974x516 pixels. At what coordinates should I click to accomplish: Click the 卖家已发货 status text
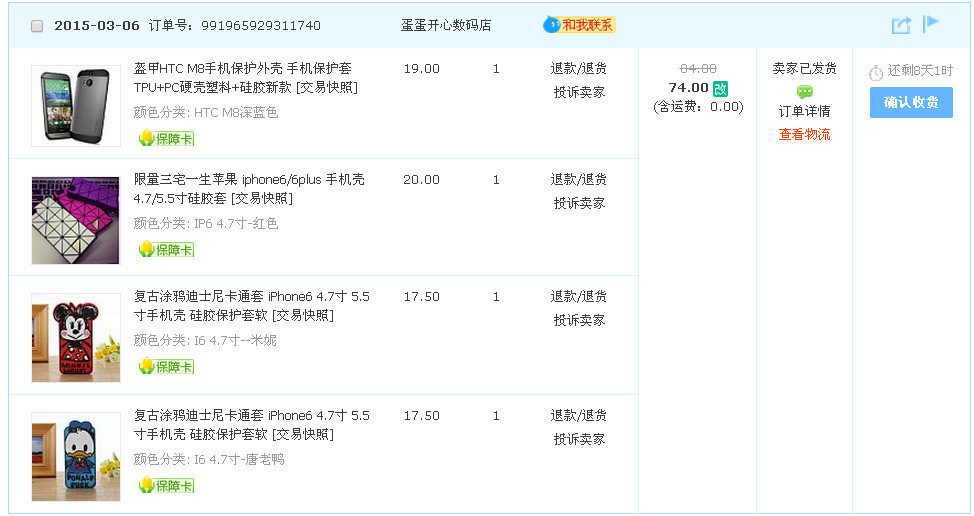point(804,68)
